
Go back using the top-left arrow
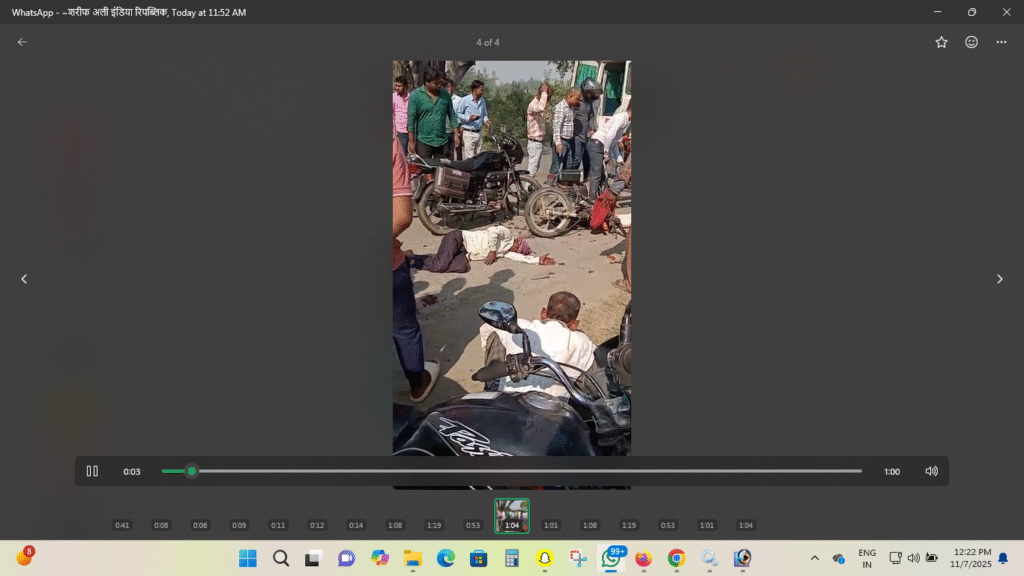(22, 42)
